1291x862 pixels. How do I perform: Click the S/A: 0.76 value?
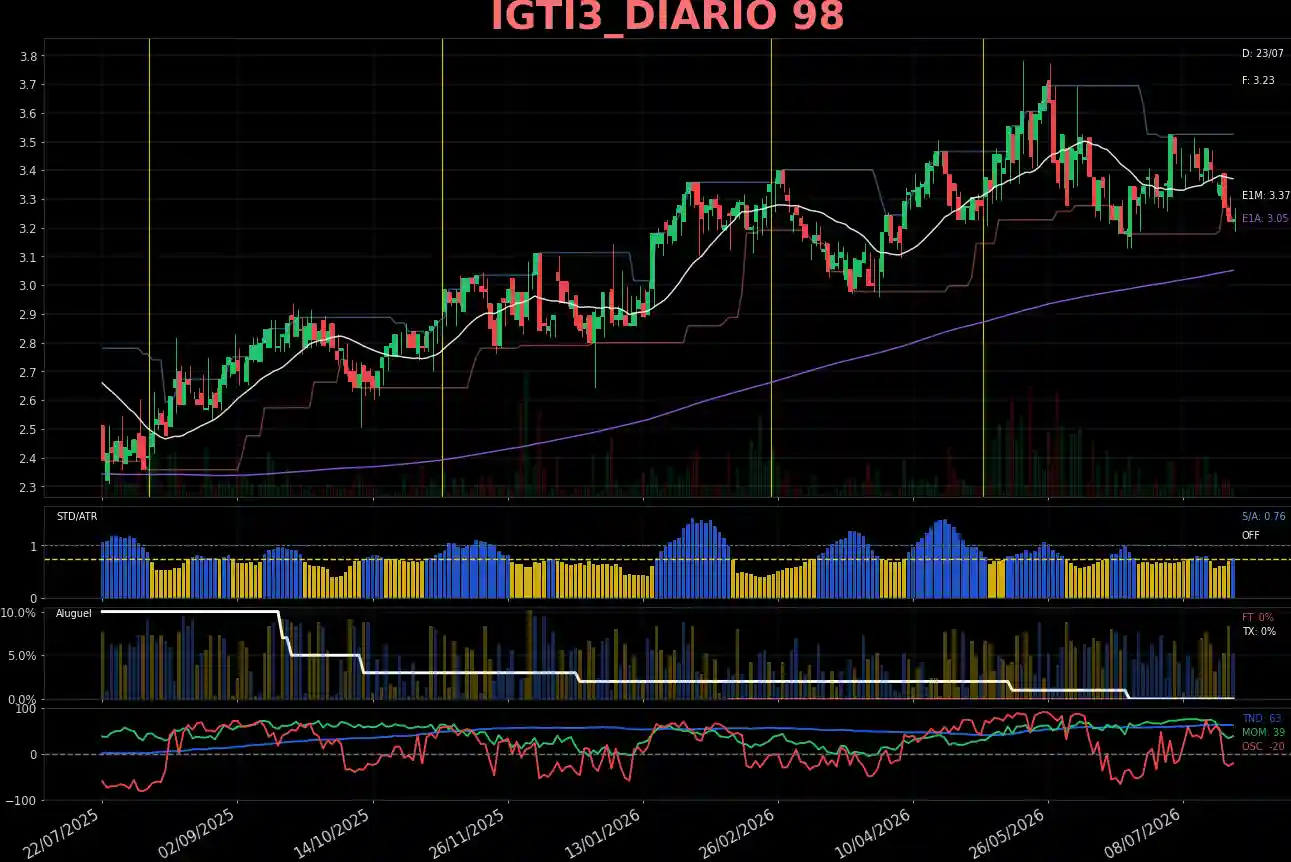[x=1263, y=517]
